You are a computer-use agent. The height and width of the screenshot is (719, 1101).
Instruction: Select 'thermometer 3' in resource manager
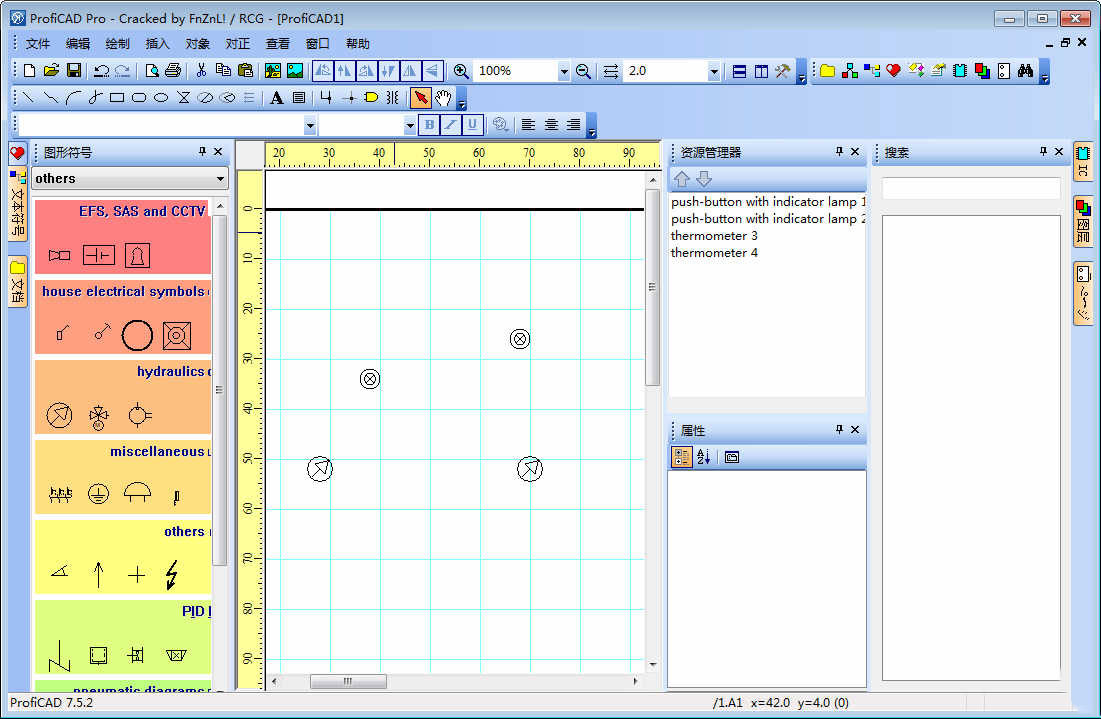(714, 235)
